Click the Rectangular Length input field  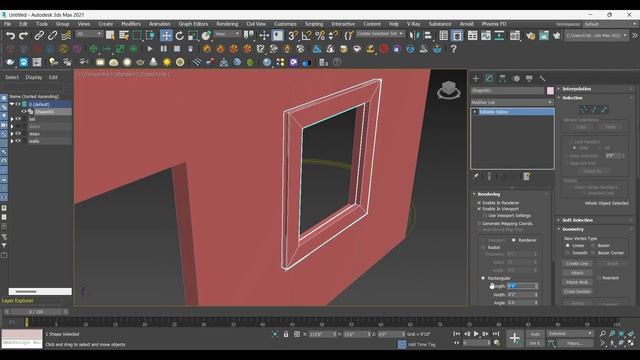pos(521,286)
